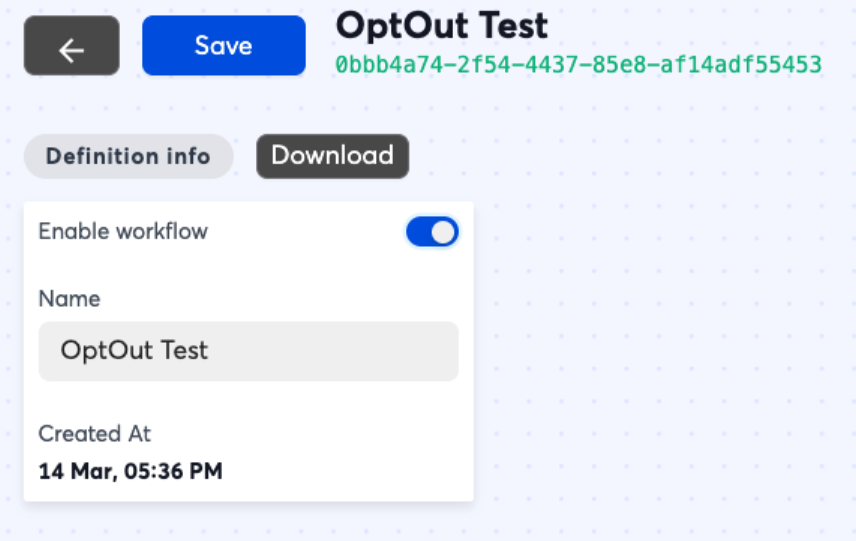The image size is (856, 541).
Task: Focus the Name input field
Action: (x=248, y=351)
